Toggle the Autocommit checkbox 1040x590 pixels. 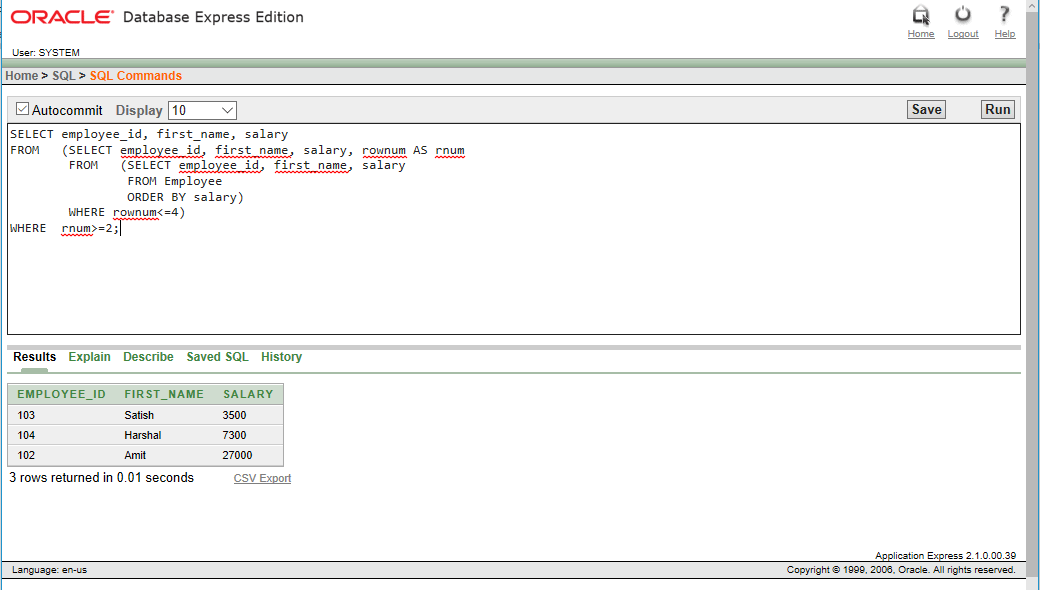tap(22, 108)
